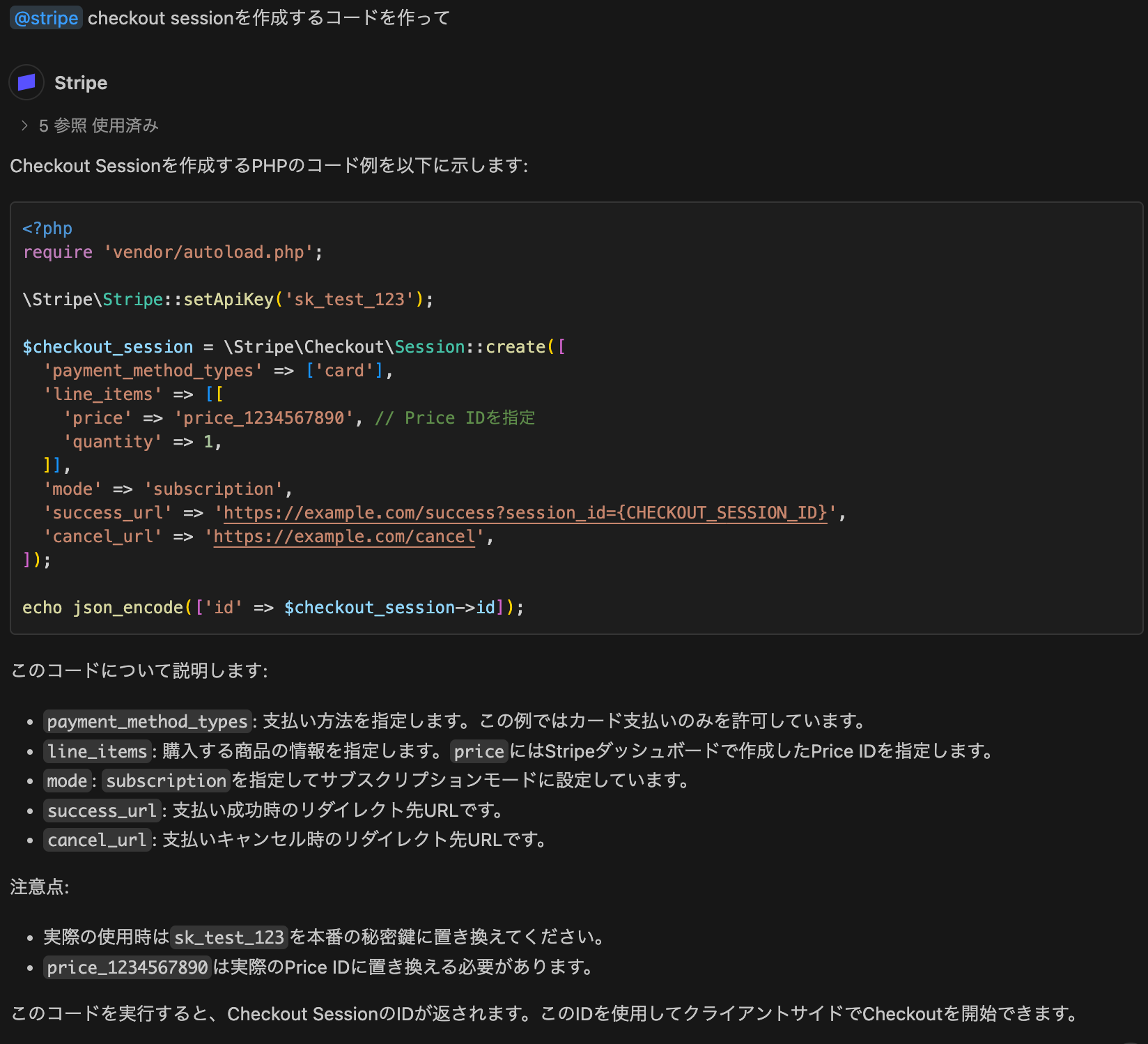Click the price_1234567890 code chip
This screenshot has height=1044, width=1148.
[x=127, y=967]
